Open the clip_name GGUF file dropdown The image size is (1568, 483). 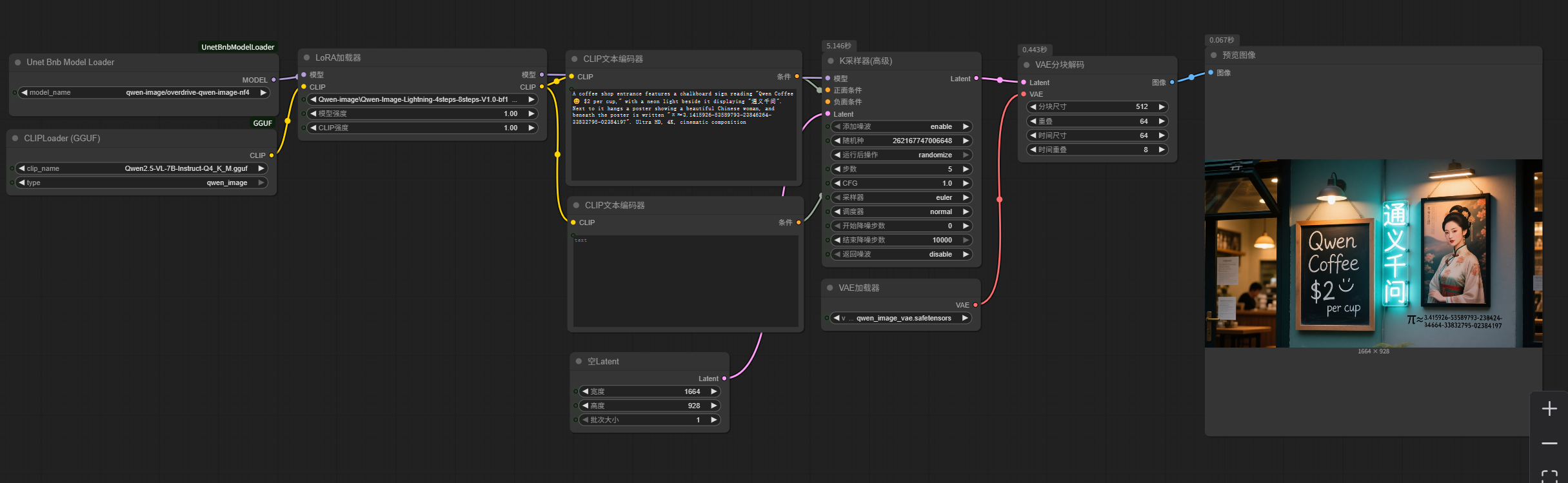141,168
